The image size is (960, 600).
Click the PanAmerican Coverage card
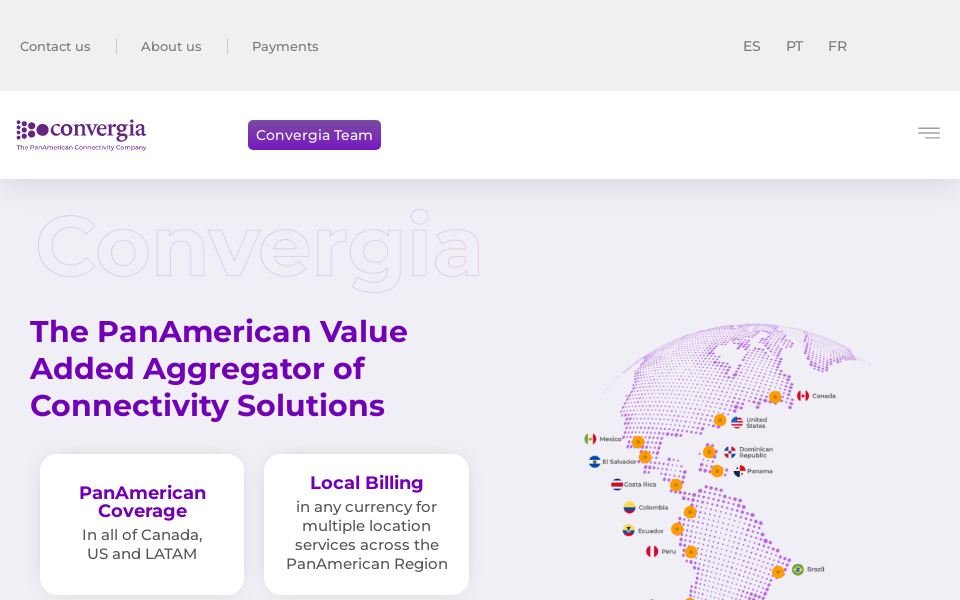[141, 523]
